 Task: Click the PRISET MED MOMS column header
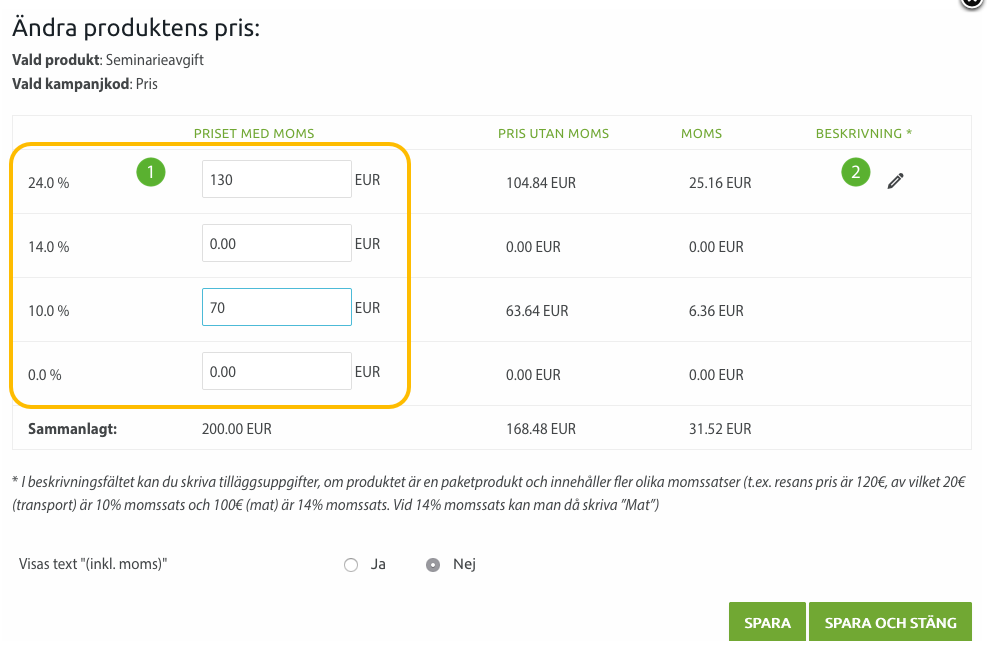(x=254, y=134)
